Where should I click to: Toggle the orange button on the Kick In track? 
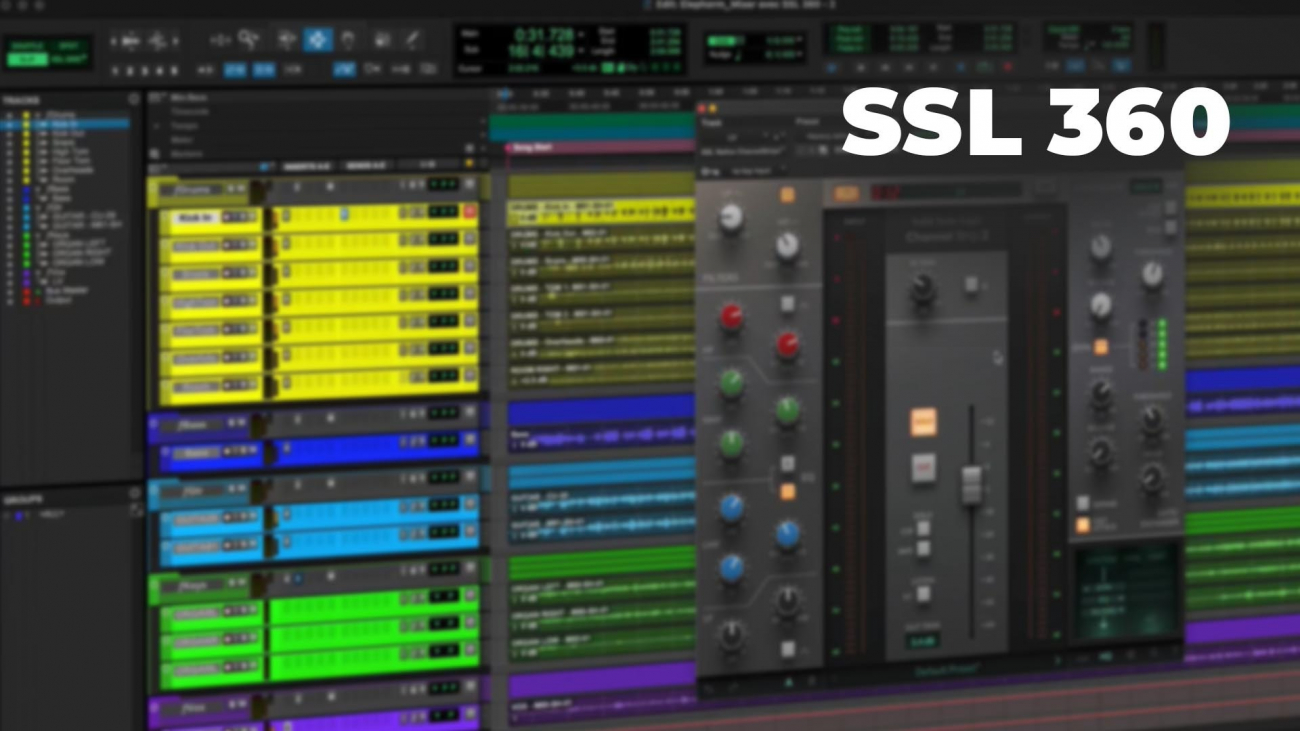point(470,212)
